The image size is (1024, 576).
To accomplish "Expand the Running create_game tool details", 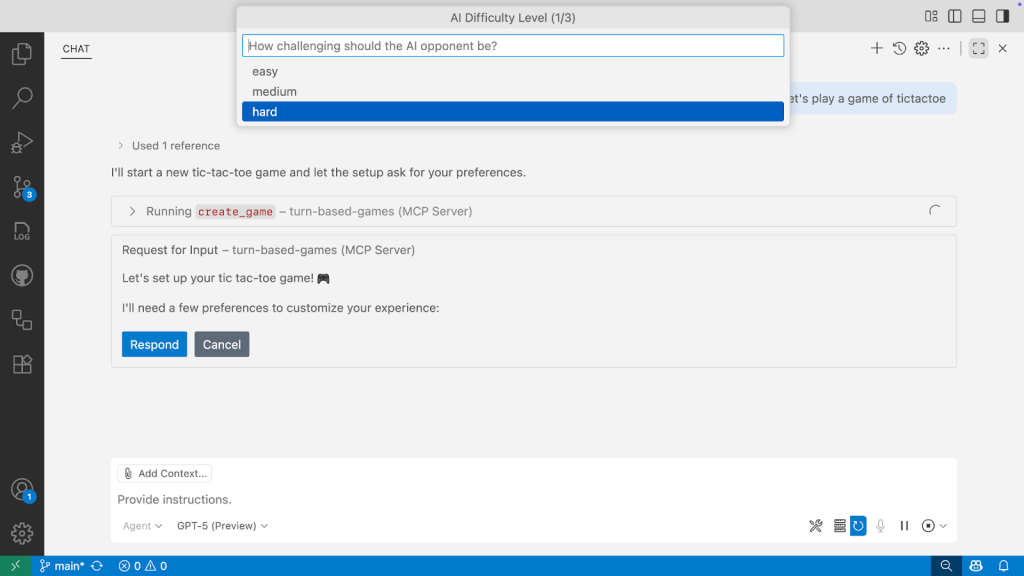I will coord(133,212).
